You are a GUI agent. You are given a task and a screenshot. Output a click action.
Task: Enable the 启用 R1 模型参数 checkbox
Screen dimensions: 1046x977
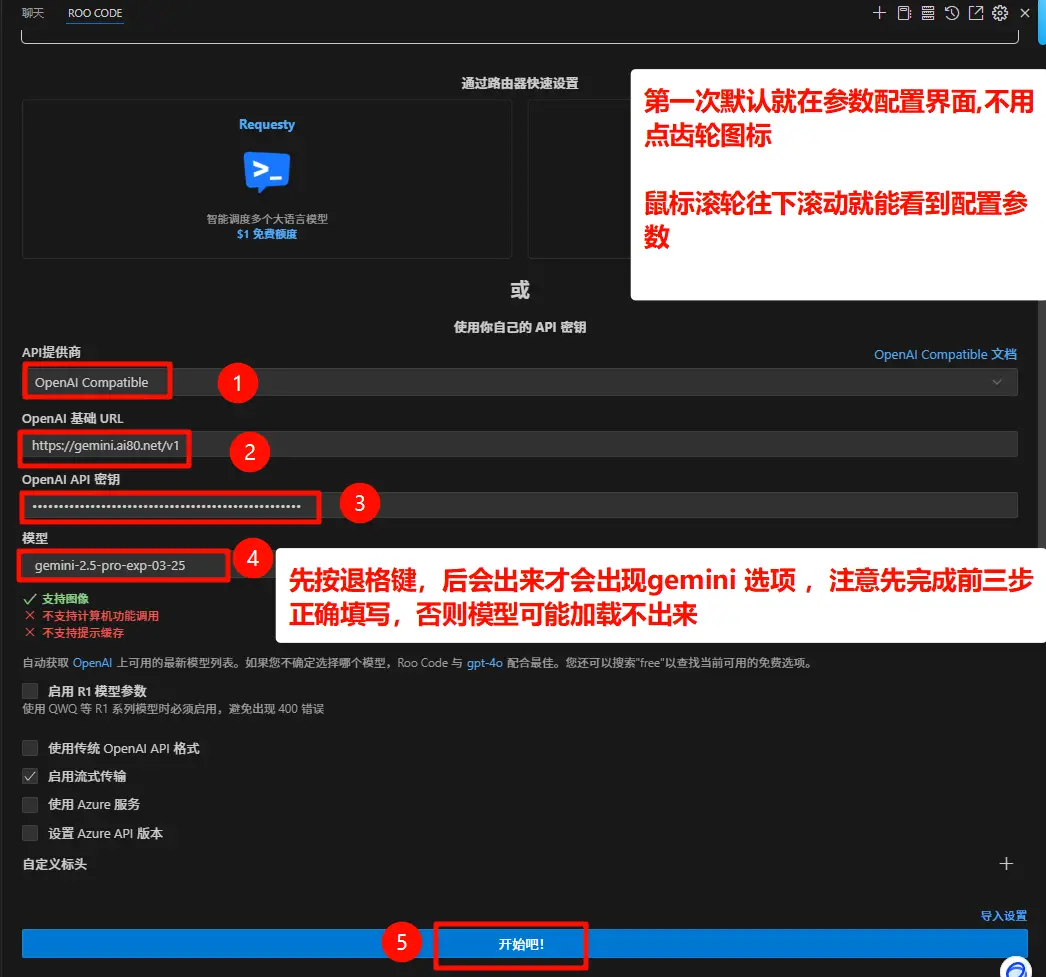coord(30,691)
